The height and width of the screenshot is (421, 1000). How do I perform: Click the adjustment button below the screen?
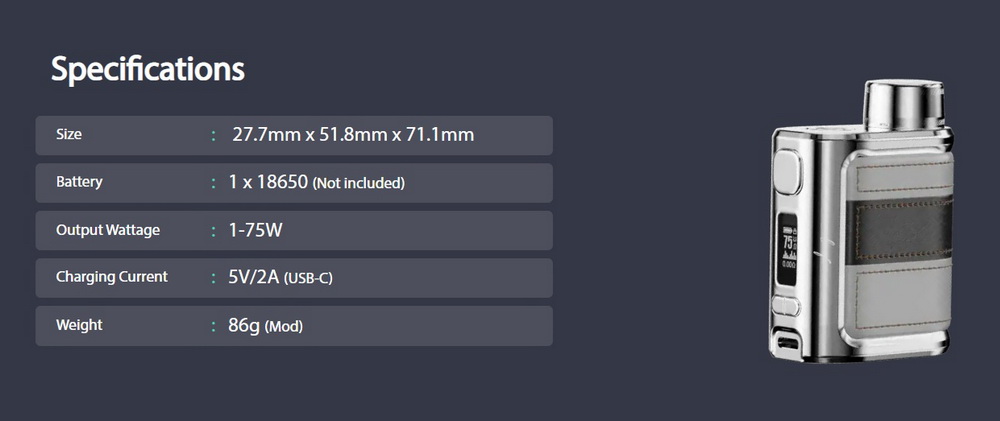click(x=786, y=306)
